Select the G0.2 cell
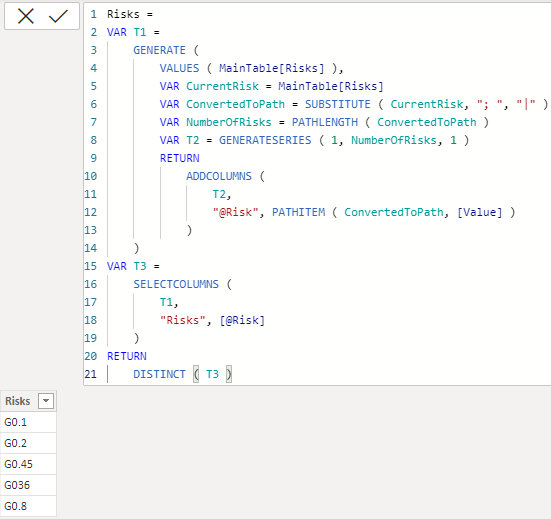 [x=28, y=443]
